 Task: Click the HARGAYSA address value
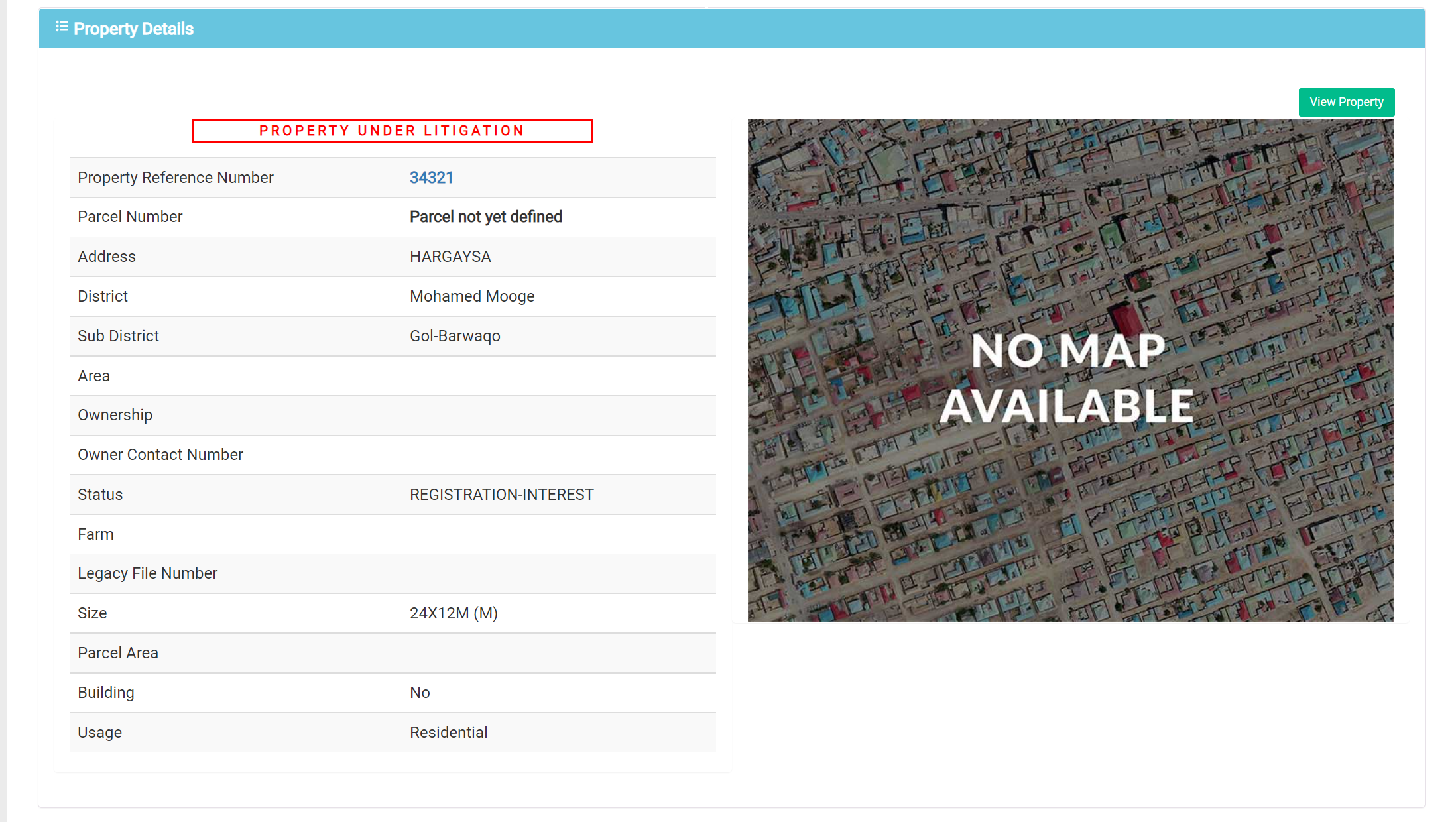450,257
